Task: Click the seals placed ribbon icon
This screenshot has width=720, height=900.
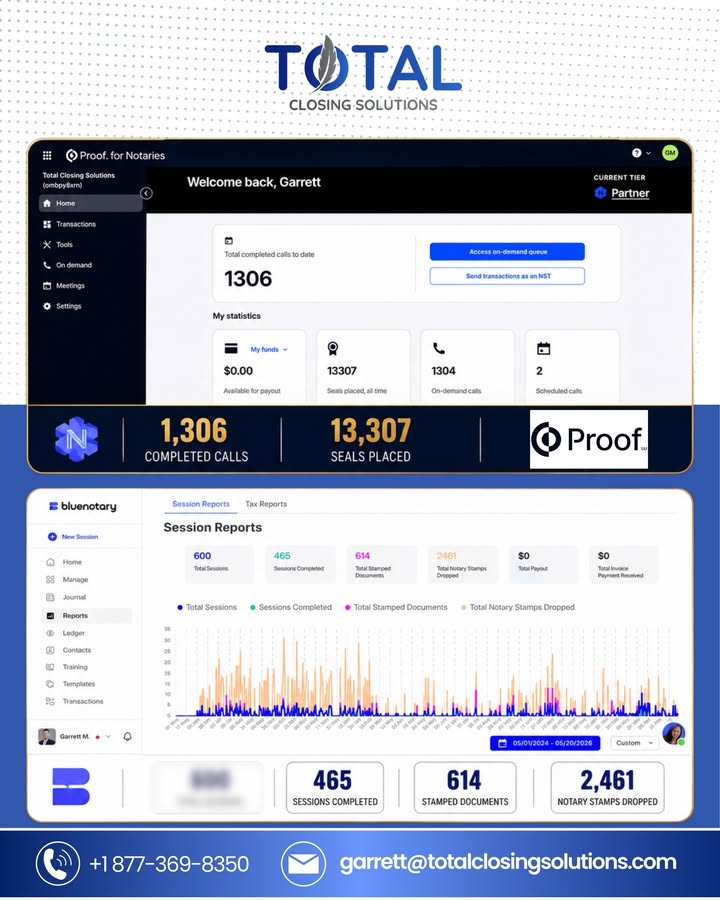Action: (x=332, y=348)
